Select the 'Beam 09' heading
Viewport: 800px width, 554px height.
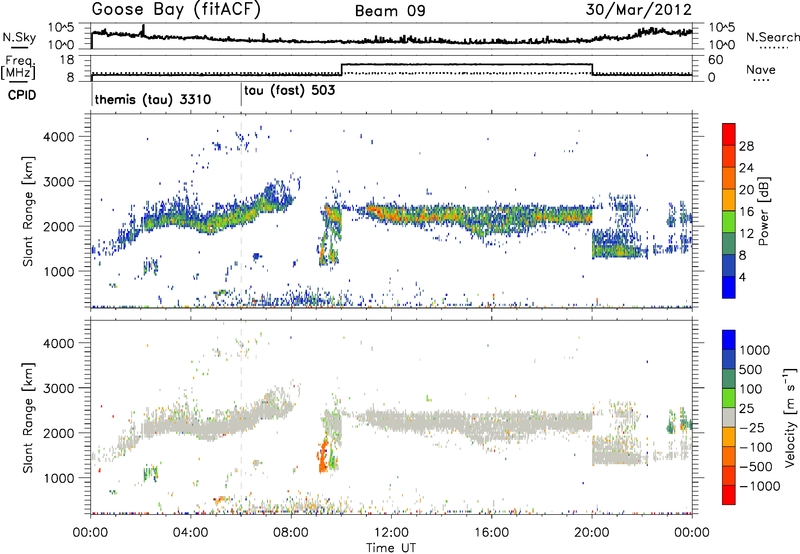pyautogui.click(x=390, y=11)
